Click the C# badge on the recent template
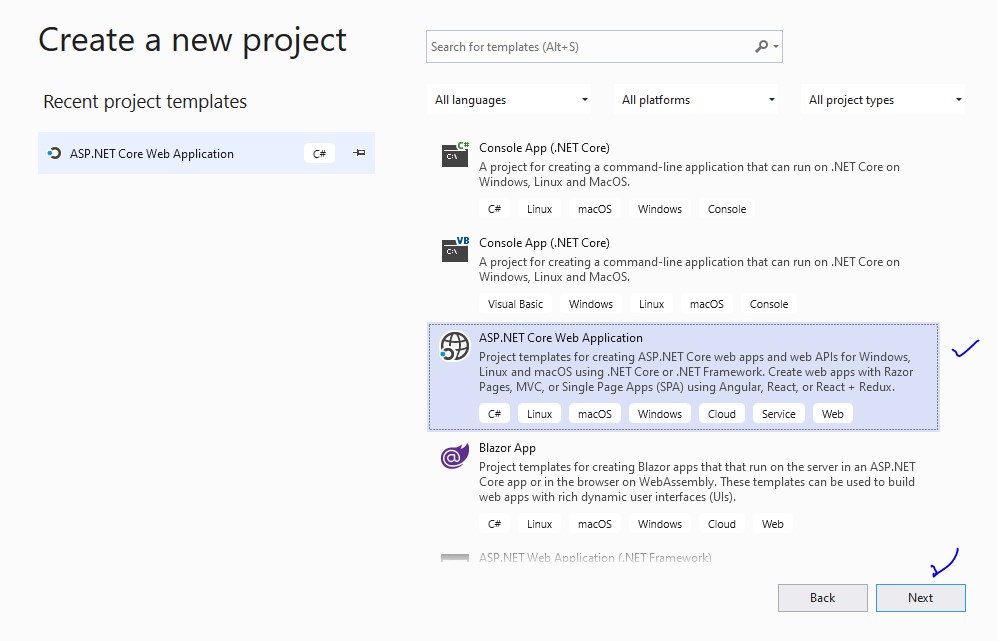 [318, 153]
